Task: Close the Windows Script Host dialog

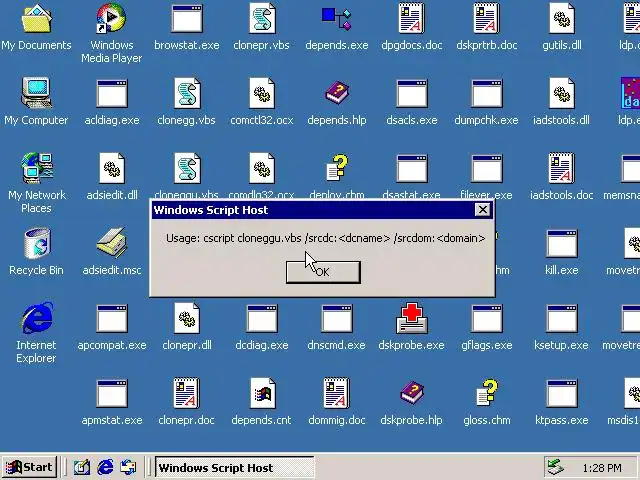Action: [482, 210]
